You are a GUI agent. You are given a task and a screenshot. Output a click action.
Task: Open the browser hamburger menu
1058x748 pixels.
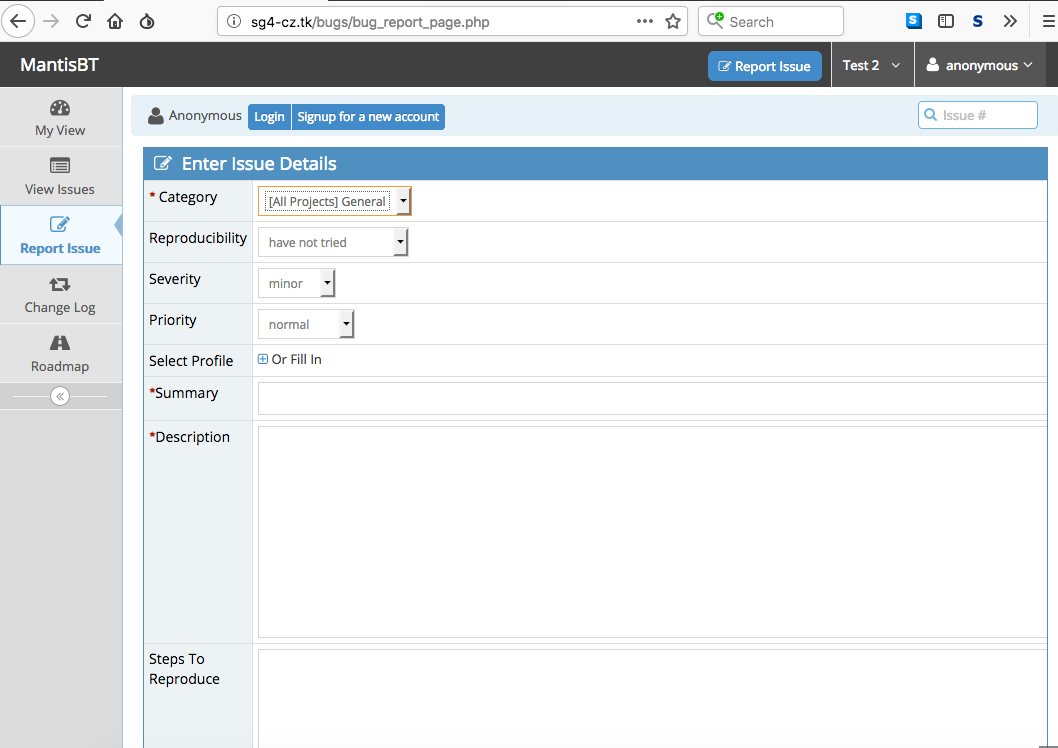pos(1048,21)
